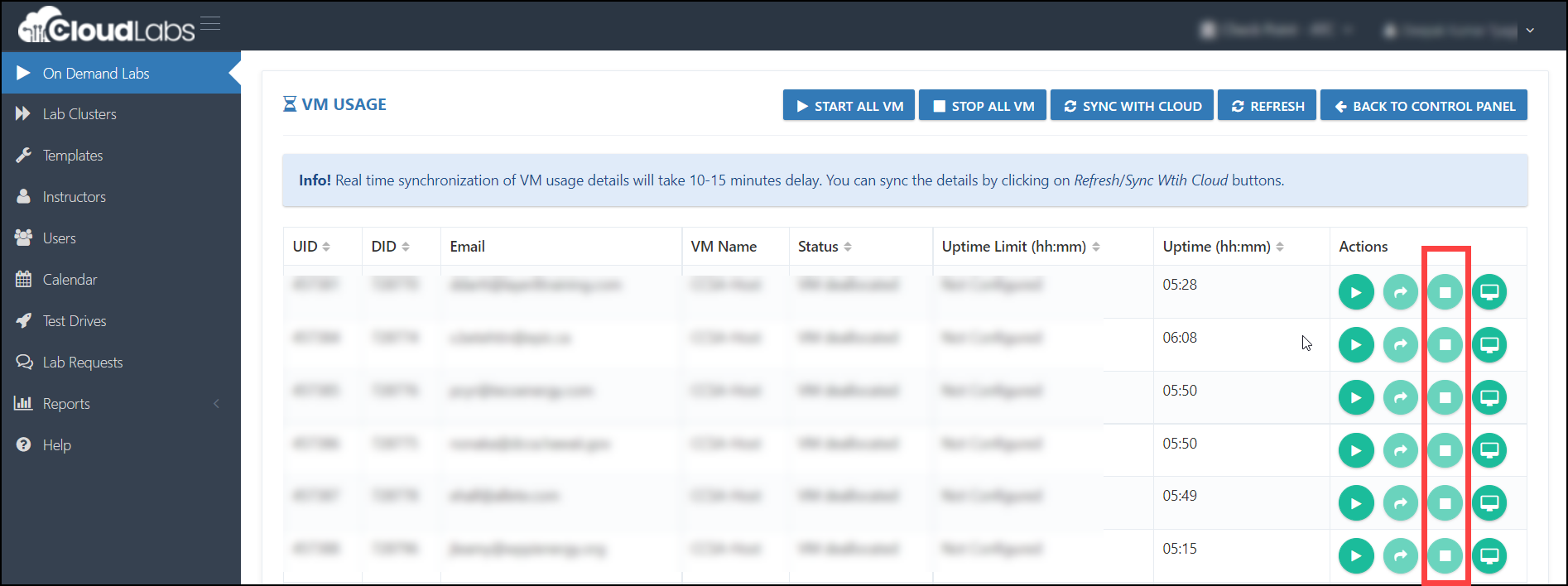Open Lab Clusters in sidebar

pyautogui.click(x=121, y=114)
